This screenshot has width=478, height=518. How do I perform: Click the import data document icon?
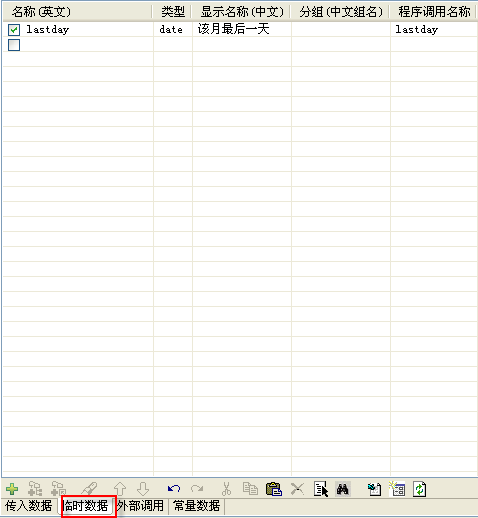(x=375, y=489)
